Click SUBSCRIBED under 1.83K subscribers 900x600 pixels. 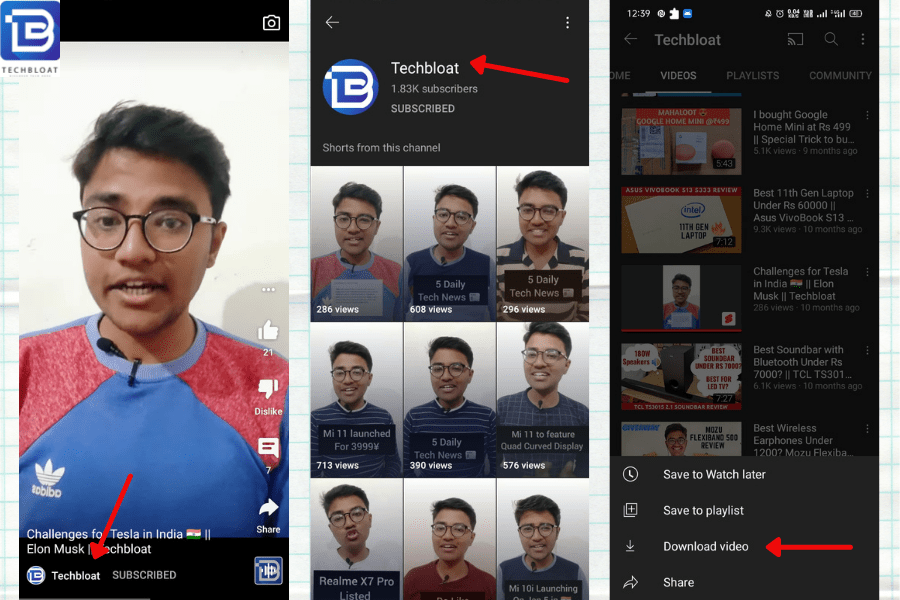click(422, 109)
